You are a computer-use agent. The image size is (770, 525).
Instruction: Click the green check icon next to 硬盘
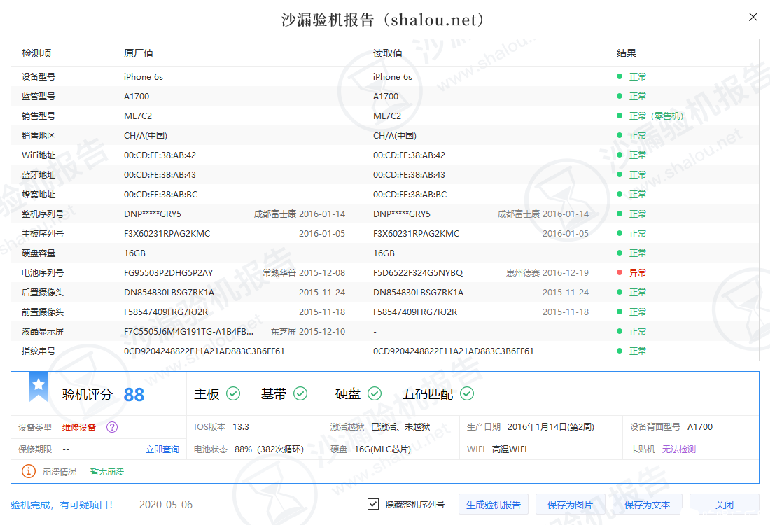pyautogui.click(x=375, y=393)
